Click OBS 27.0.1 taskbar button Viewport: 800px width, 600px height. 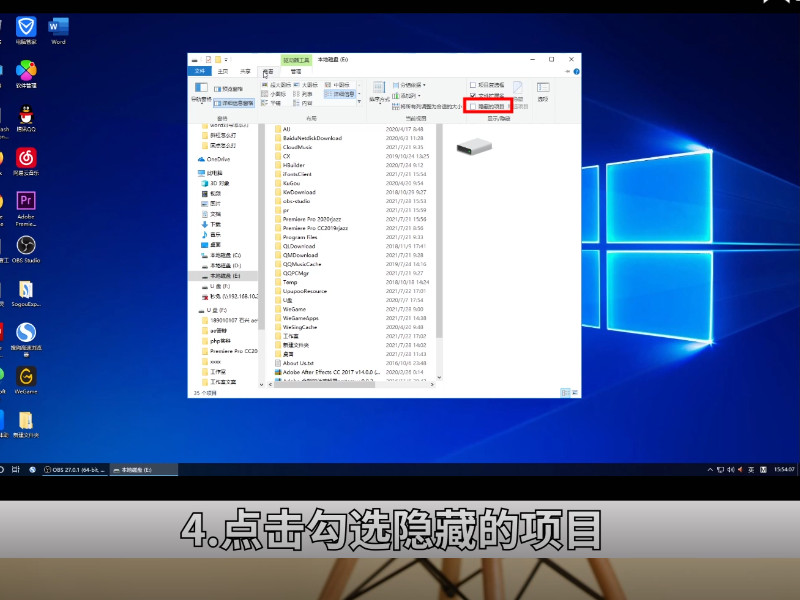pos(74,469)
